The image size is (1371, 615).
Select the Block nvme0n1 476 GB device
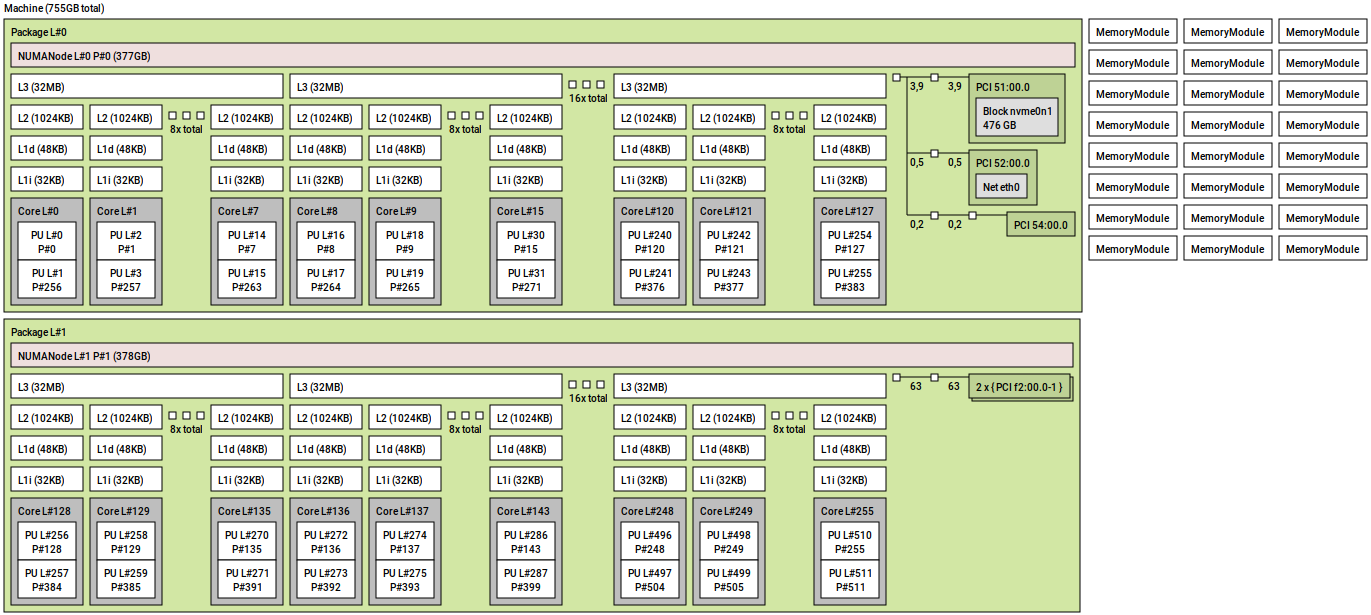tap(1015, 116)
